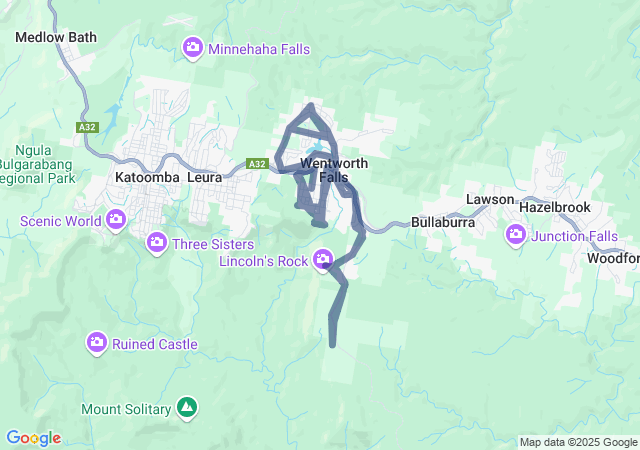Select the Katoomba town label
Screen dimensions: 640x450
coord(147,177)
